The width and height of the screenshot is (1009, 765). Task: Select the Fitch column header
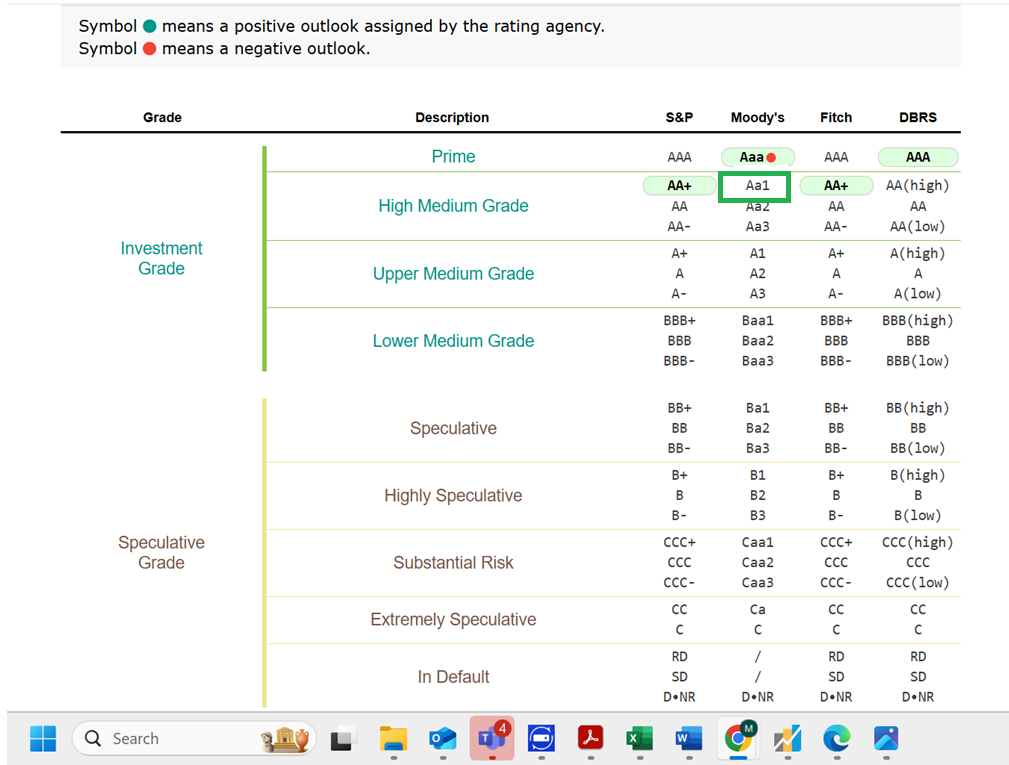coord(836,117)
